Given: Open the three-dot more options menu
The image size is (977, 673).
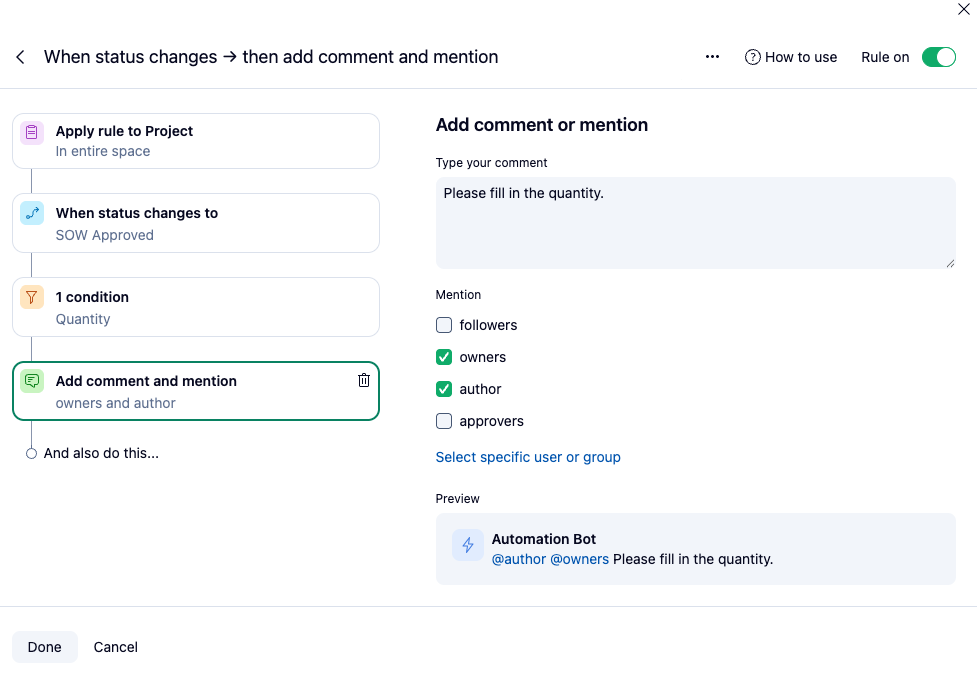Looking at the screenshot, I should coord(712,57).
